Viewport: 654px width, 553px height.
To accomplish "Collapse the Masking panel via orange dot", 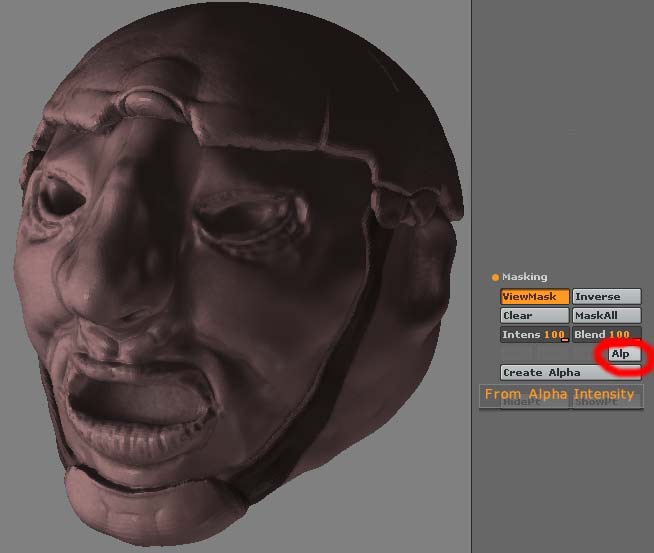I will click(x=494, y=278).
